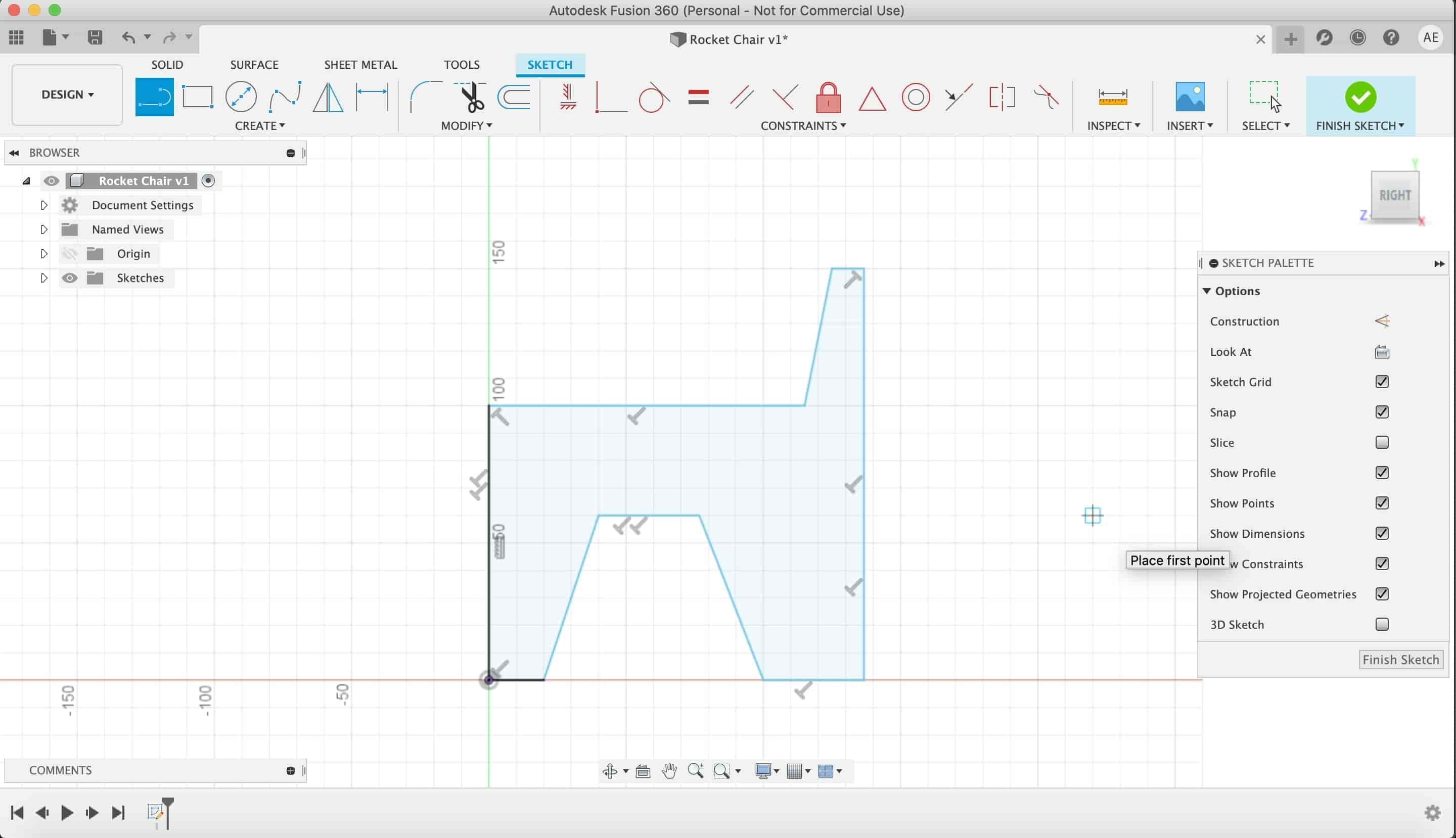Select the Sketch Dimension tool
This screenshot has width=1456, height=838.
coord(373,97)
